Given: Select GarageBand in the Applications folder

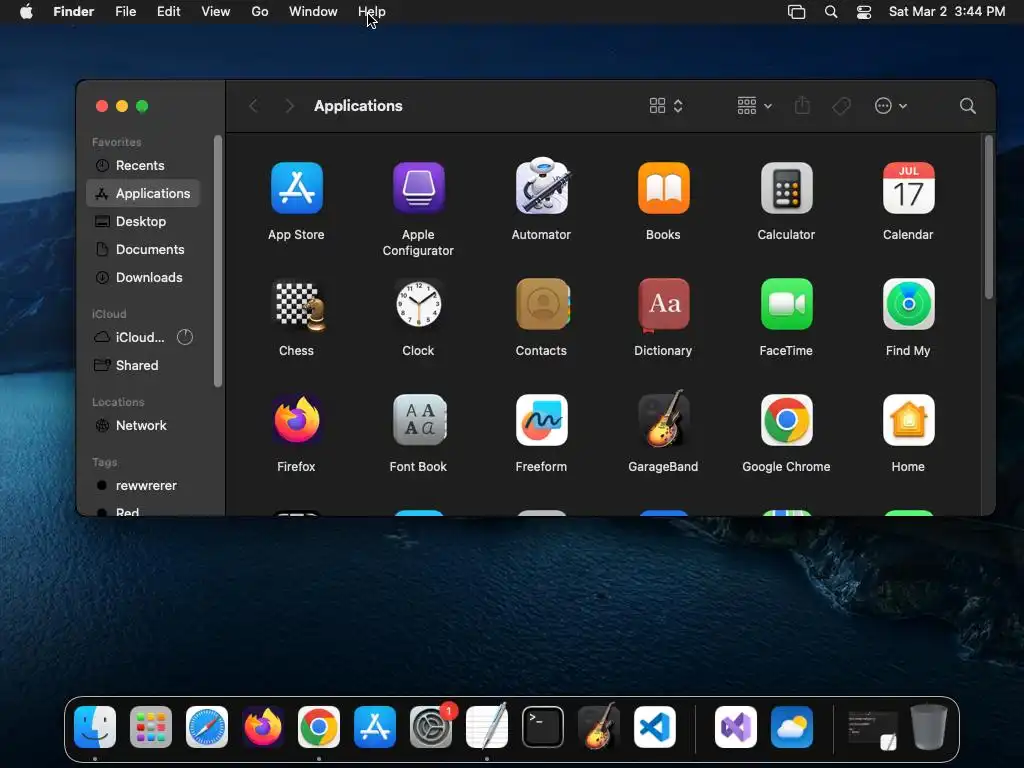Looking at the screenshot, I should (x=664, y=419).
